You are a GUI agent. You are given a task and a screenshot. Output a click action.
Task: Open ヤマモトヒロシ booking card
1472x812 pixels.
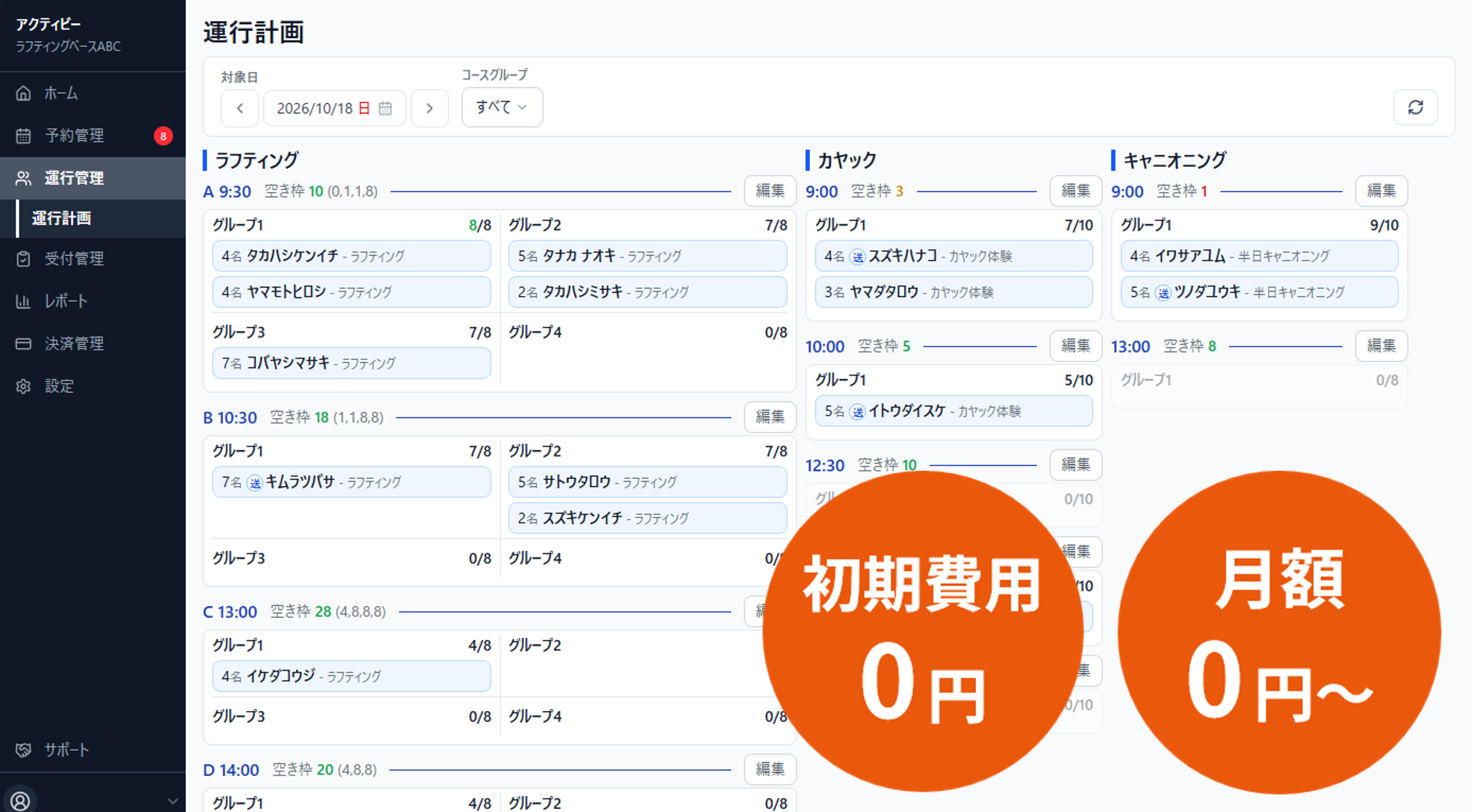351,292
